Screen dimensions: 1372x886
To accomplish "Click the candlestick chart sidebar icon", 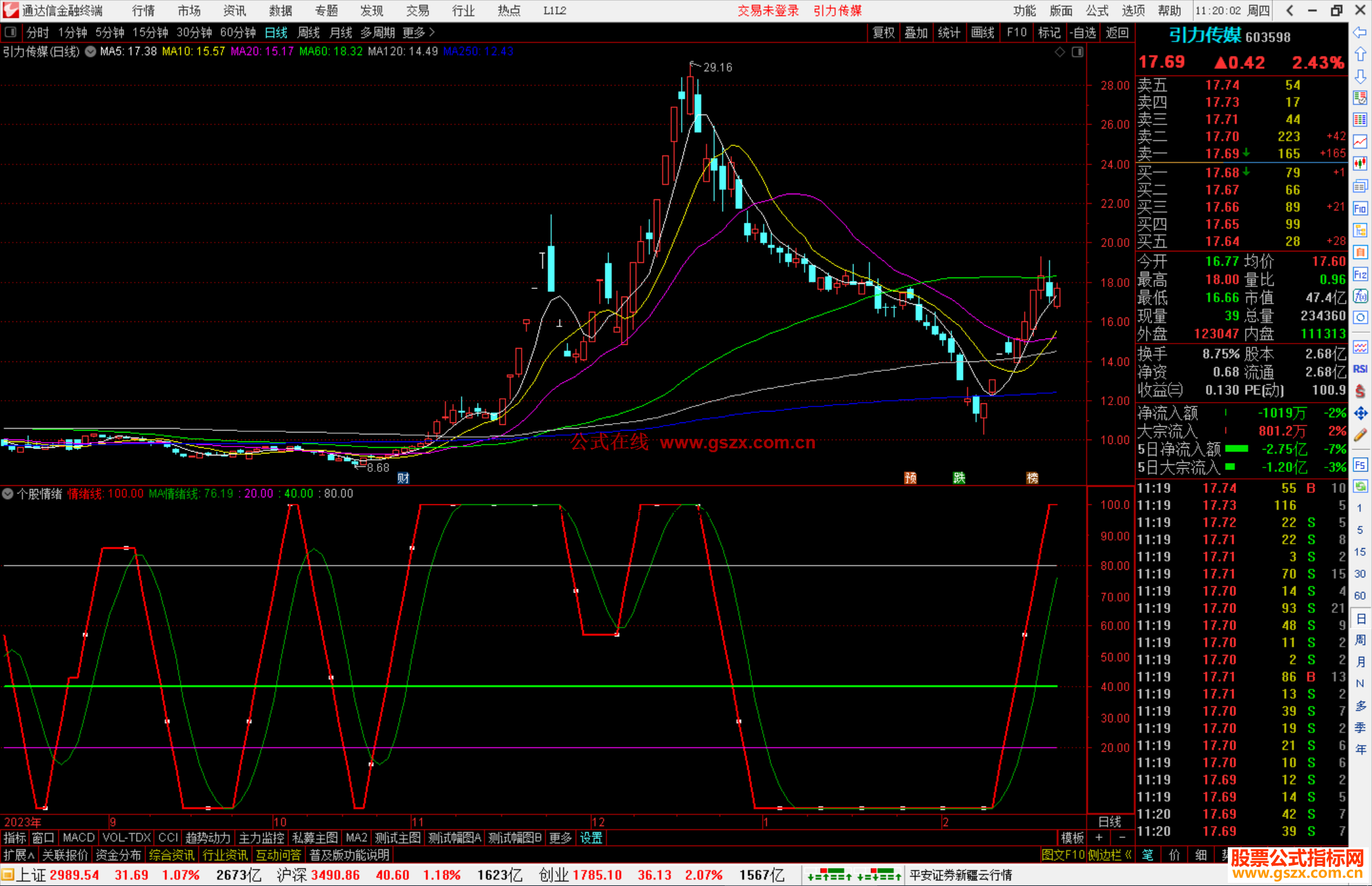I will 1360,164.
